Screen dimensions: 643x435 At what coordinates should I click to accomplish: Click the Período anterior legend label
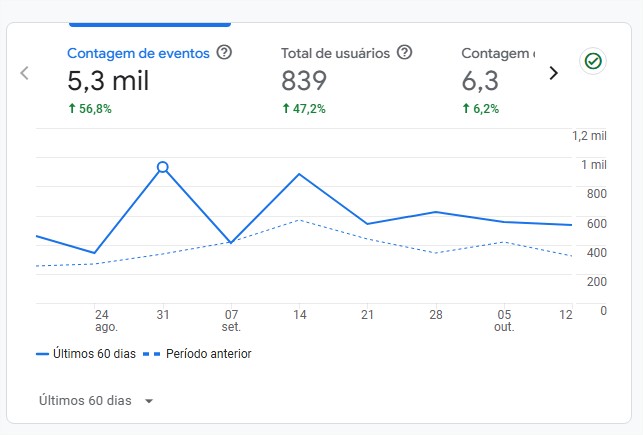(208, 354)
